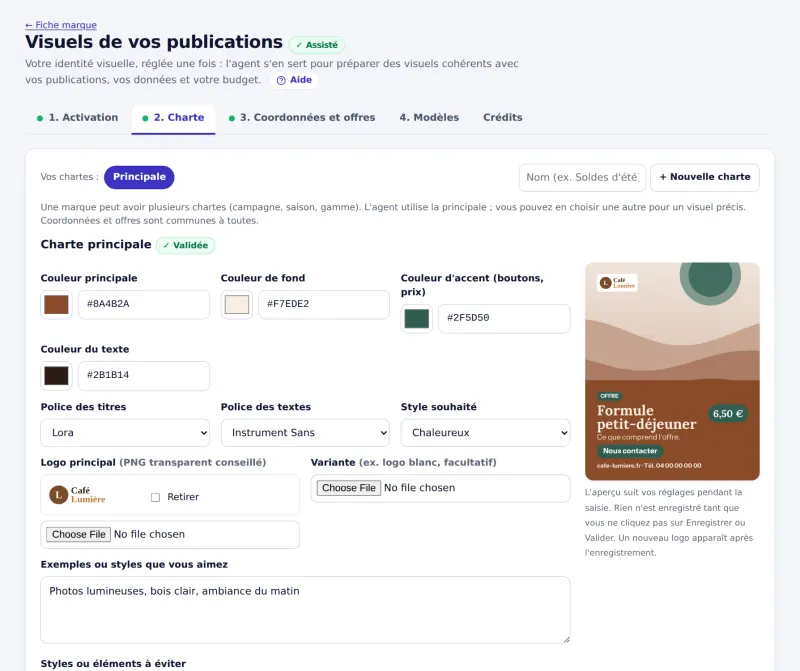
Task: Click into the Exemples ou styles textarea
Action: click(x=305, y=610)
